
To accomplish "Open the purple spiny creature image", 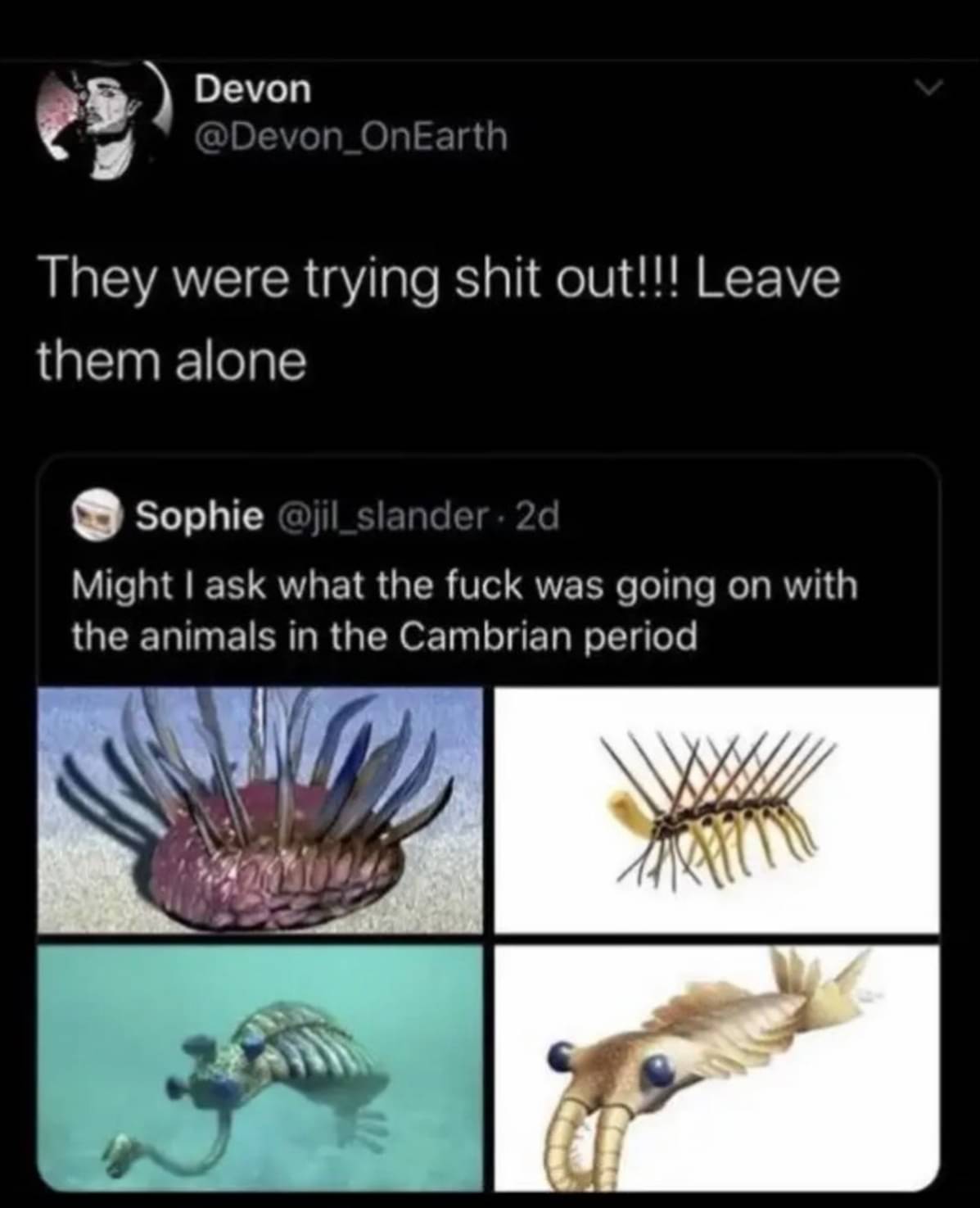I will click(x=260, y=809).
